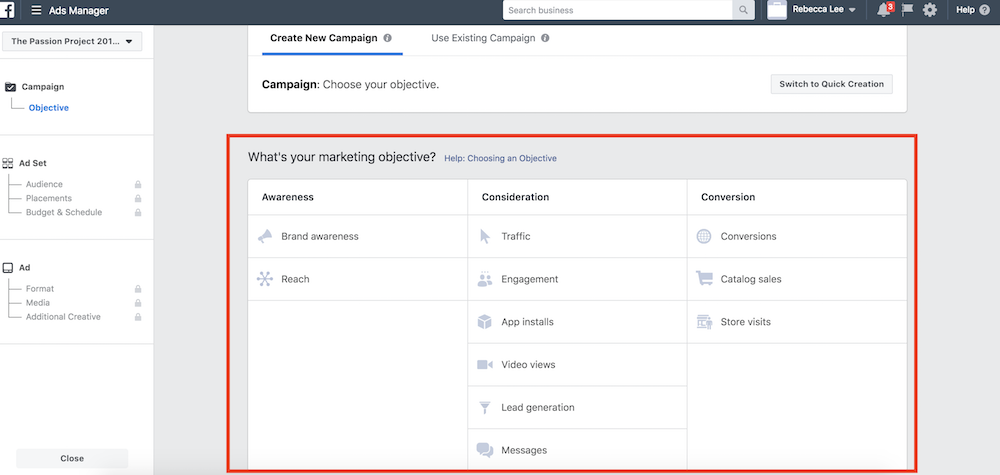Click the Conversions globe icon

(x=703, y=237)
